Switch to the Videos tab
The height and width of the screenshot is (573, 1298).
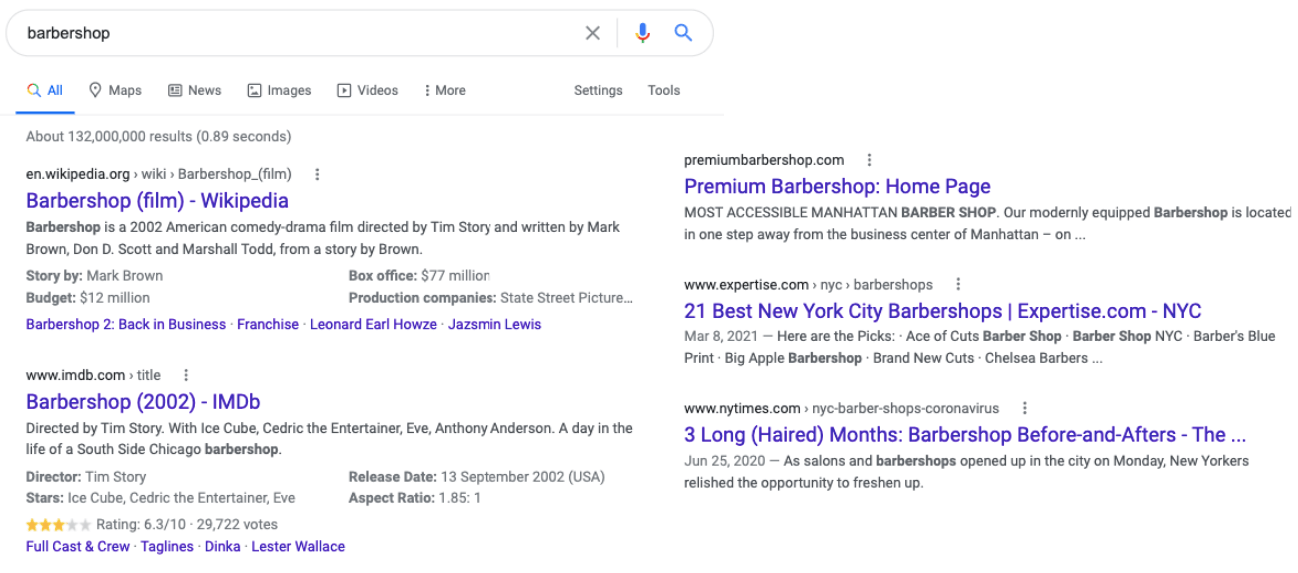(367, 90)
